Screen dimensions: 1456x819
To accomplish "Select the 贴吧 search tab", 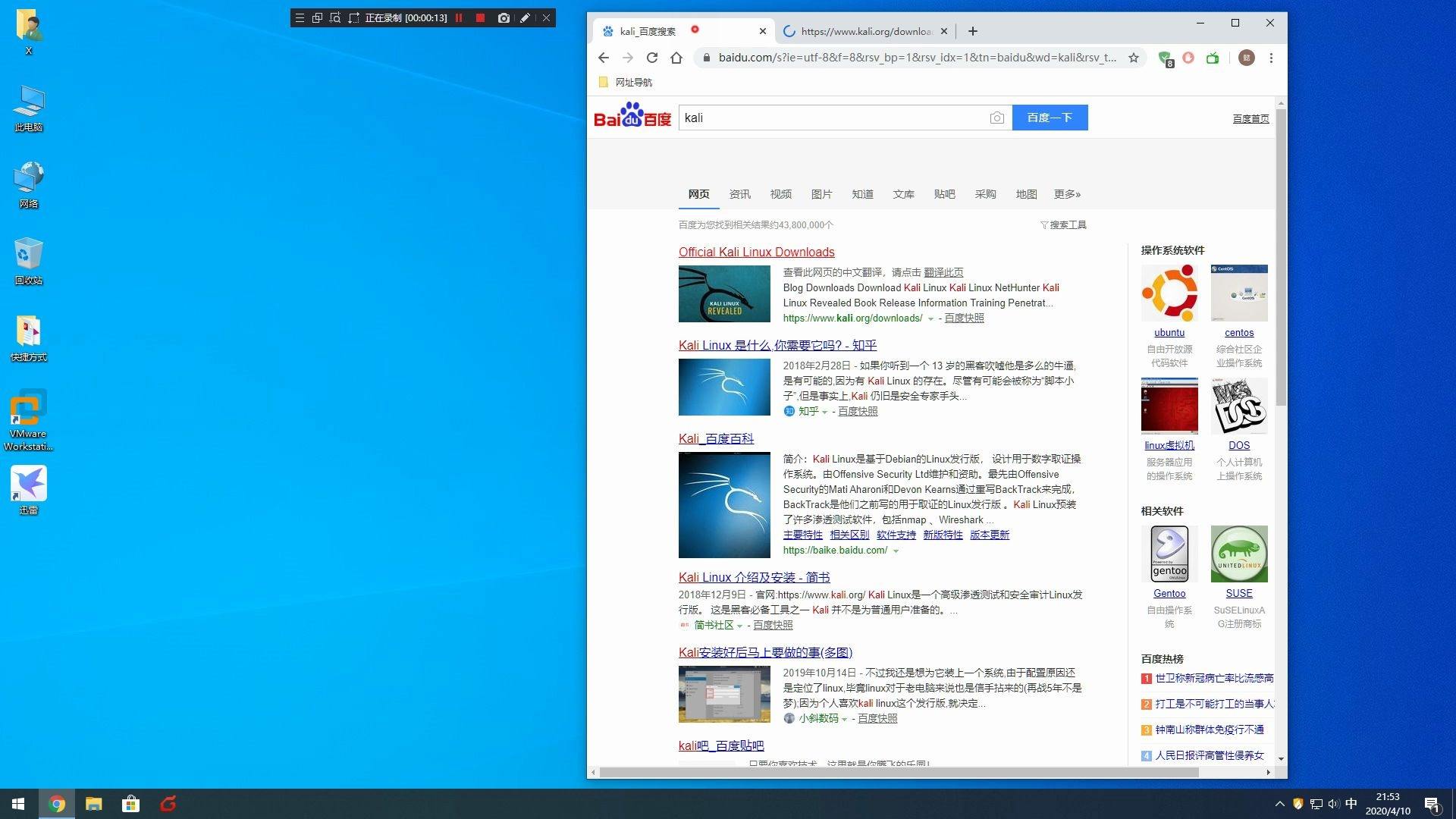I will click(x=944, y=194).
